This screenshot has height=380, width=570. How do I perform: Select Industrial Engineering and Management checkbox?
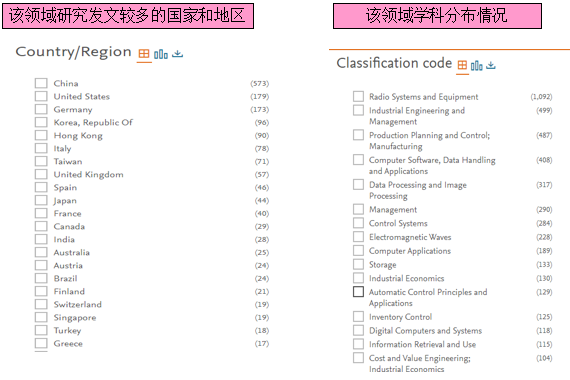(358, 110)
